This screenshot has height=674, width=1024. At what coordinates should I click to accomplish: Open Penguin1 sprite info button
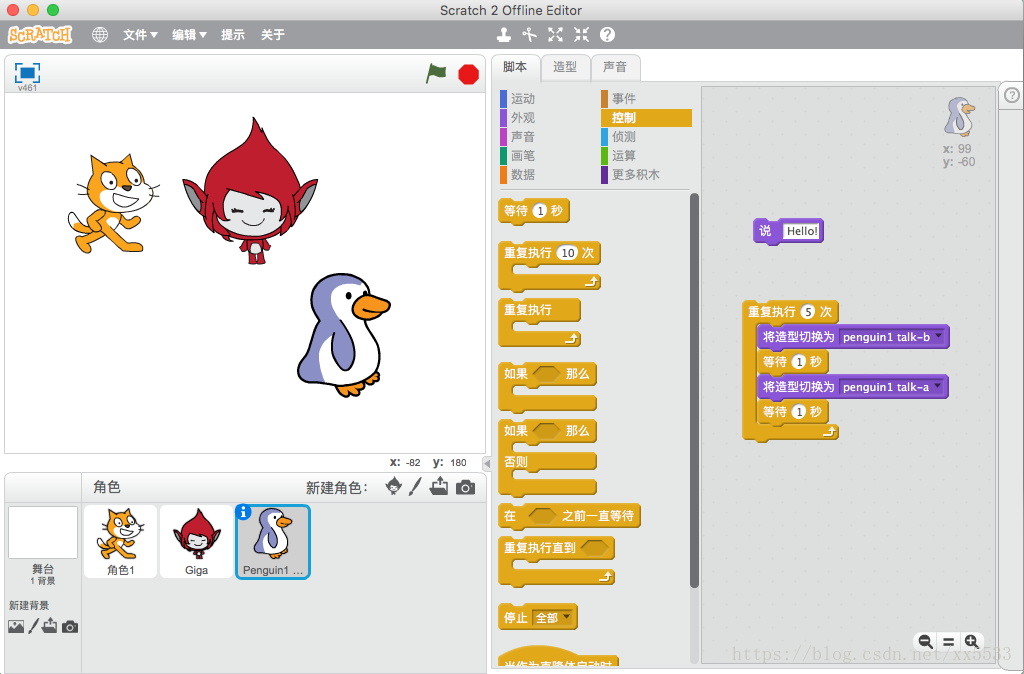tap(243, 513)
